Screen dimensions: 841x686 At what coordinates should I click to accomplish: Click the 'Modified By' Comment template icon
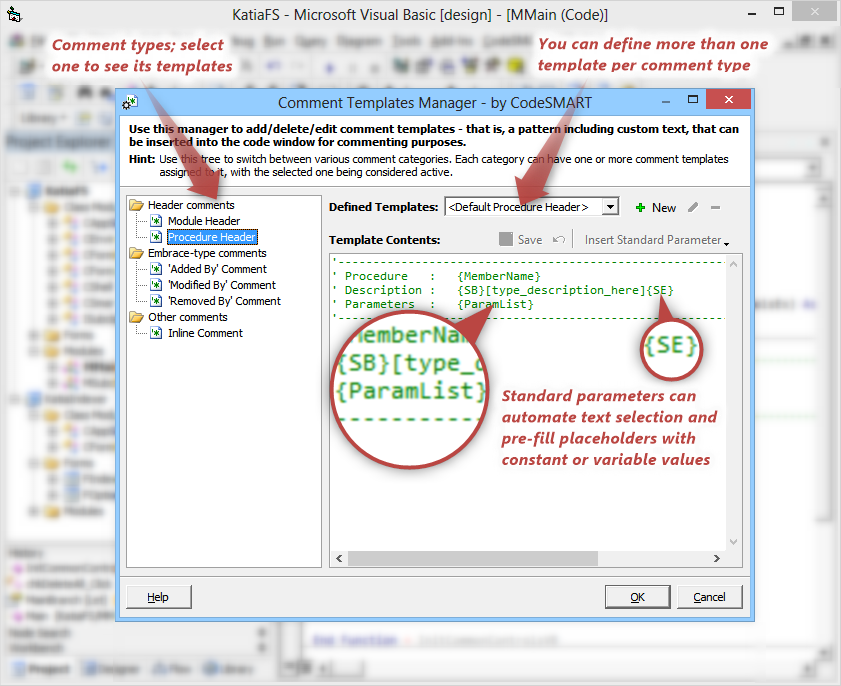click(156, 285)
